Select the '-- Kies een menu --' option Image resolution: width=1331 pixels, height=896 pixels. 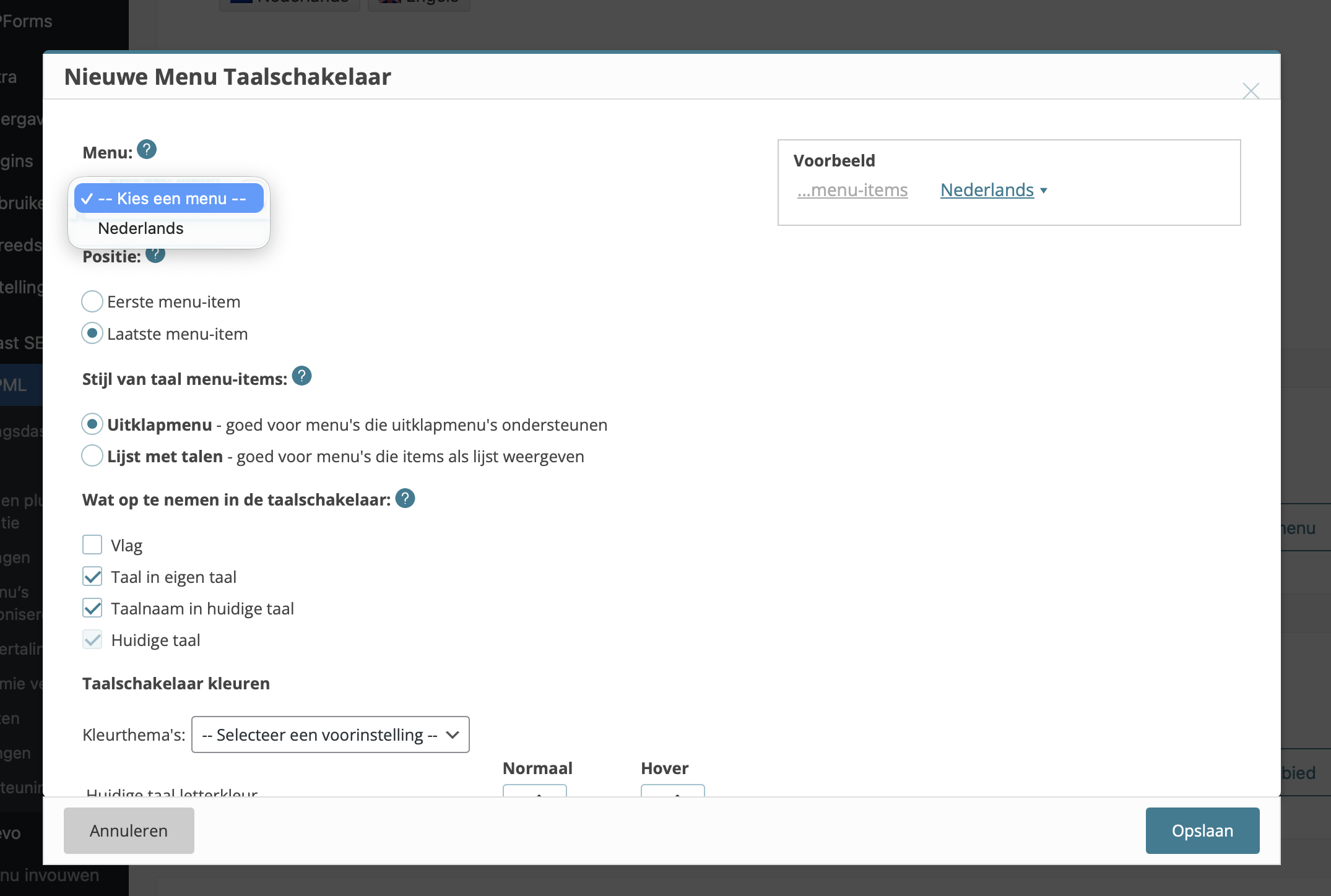[x=169, y=199]
